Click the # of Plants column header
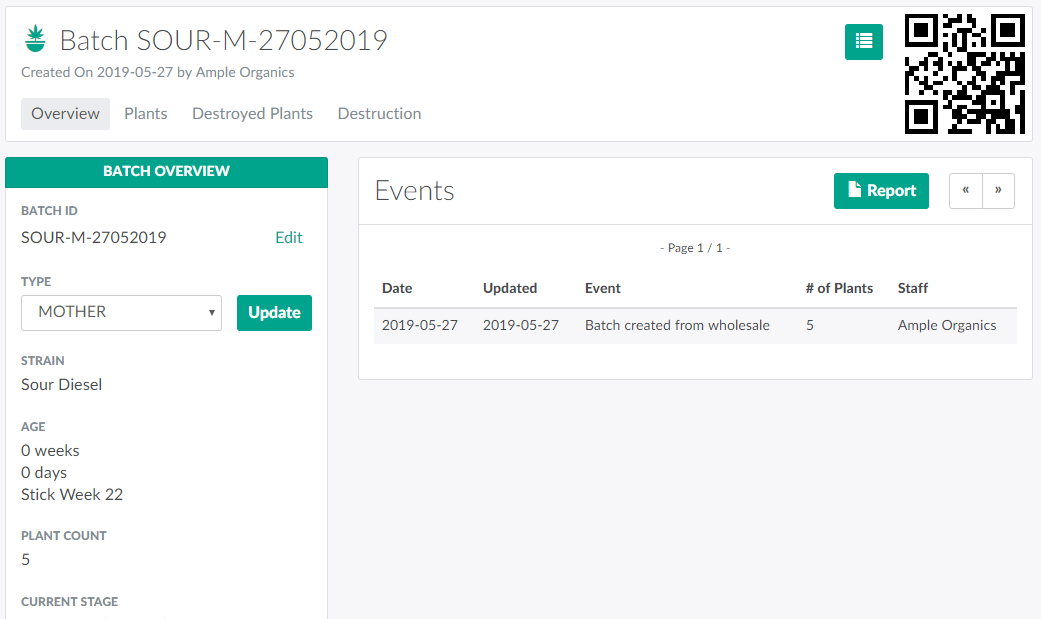 pos(839,288)
